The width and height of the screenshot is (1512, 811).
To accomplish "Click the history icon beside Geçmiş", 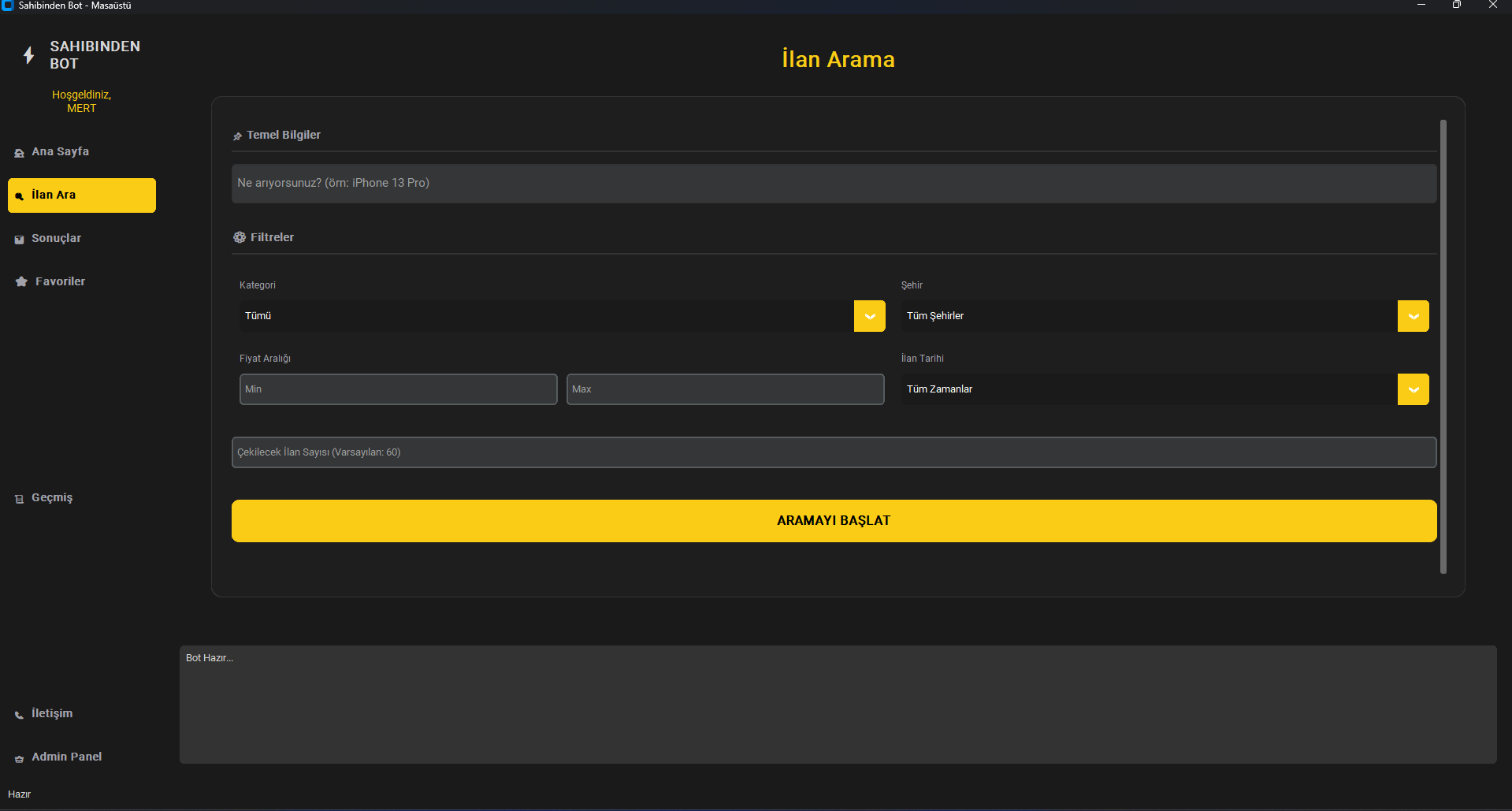I will (20, 499).
